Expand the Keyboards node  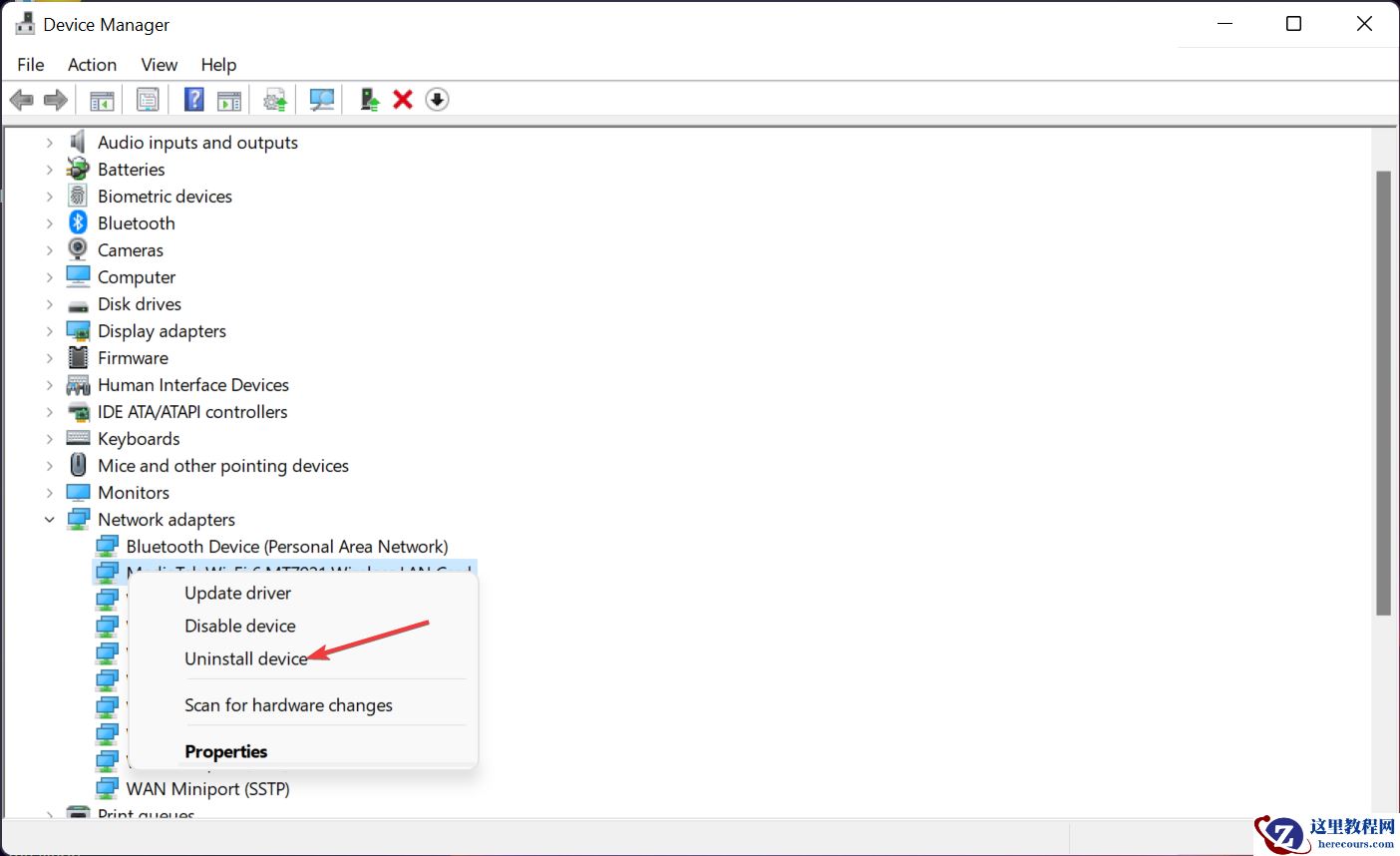pos(50,439)
